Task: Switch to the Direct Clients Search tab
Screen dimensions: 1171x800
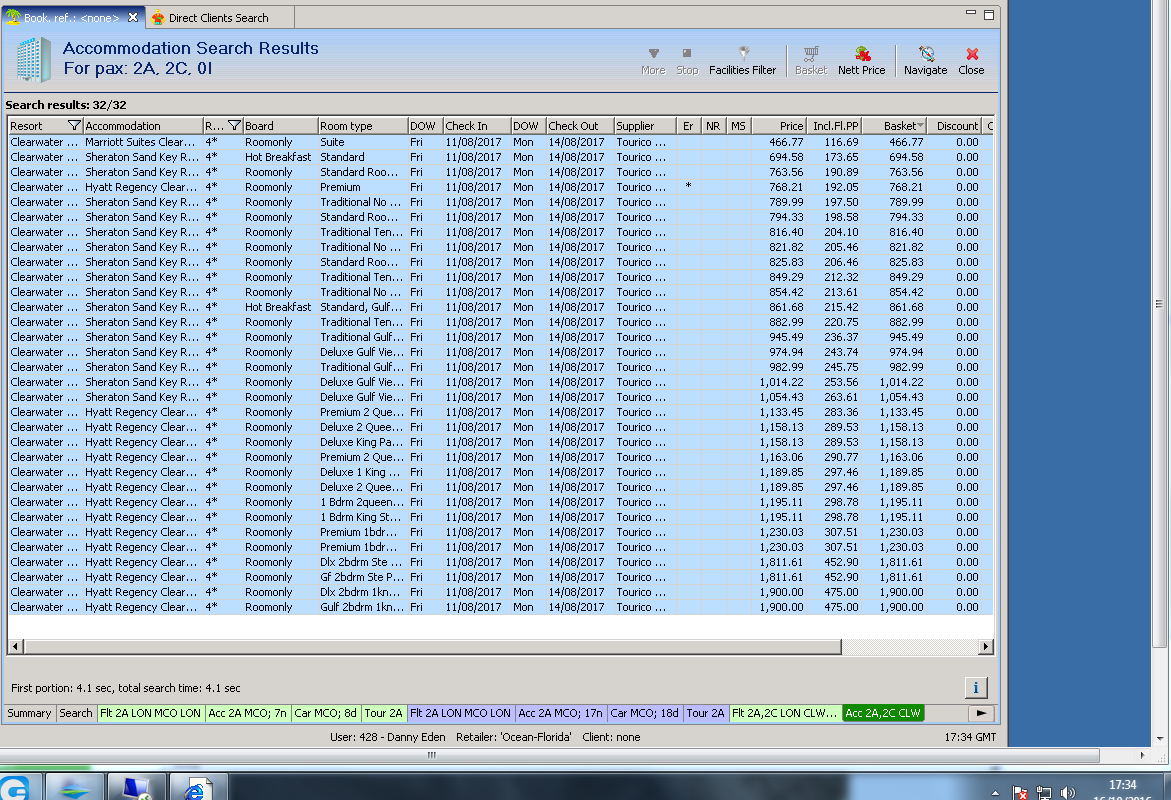Action: [x=218, y=18]
